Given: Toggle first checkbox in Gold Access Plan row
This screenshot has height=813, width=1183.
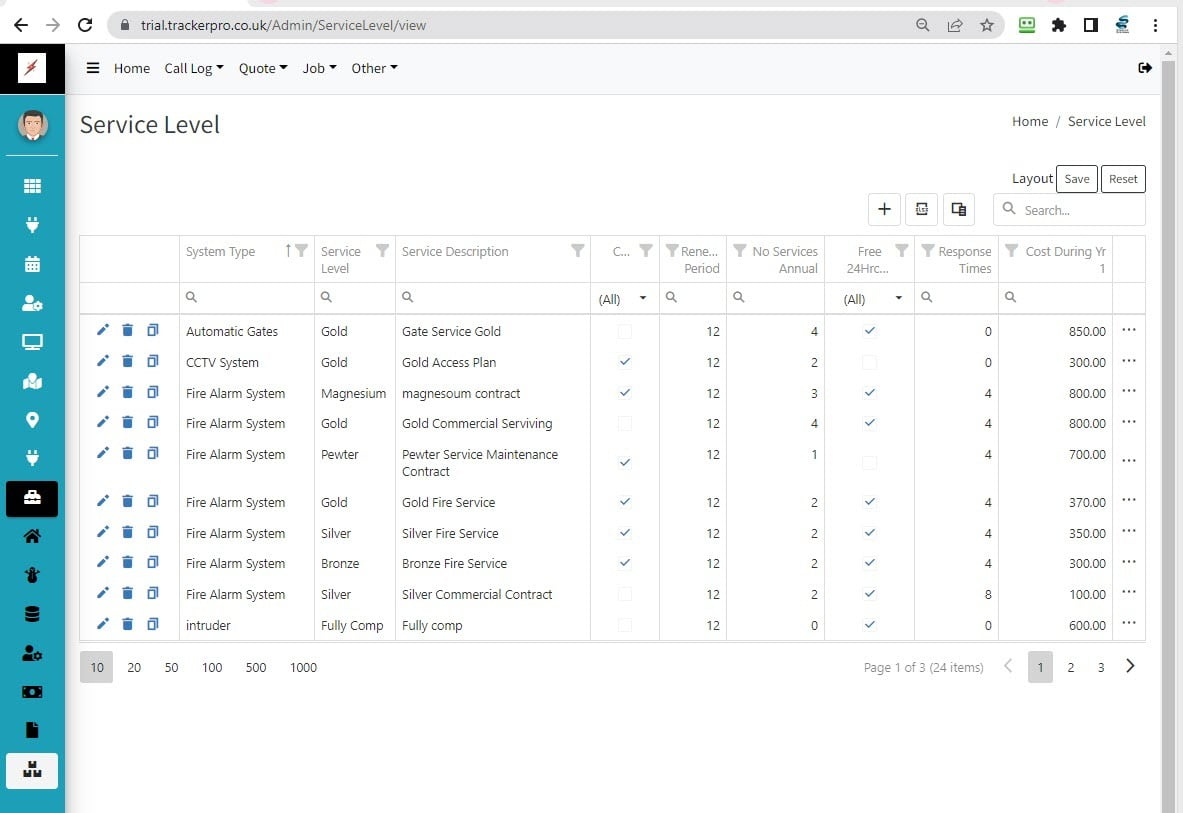Looking at the screenshot, I should (x=625, y=362).
